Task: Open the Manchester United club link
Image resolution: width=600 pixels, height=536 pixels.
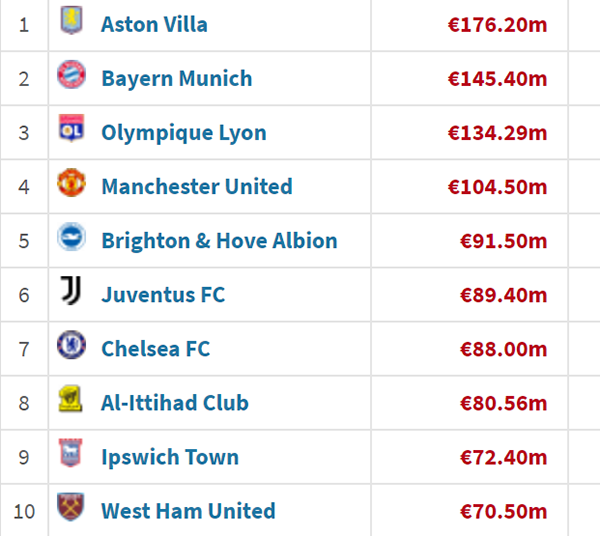Action: coord(196,186)
